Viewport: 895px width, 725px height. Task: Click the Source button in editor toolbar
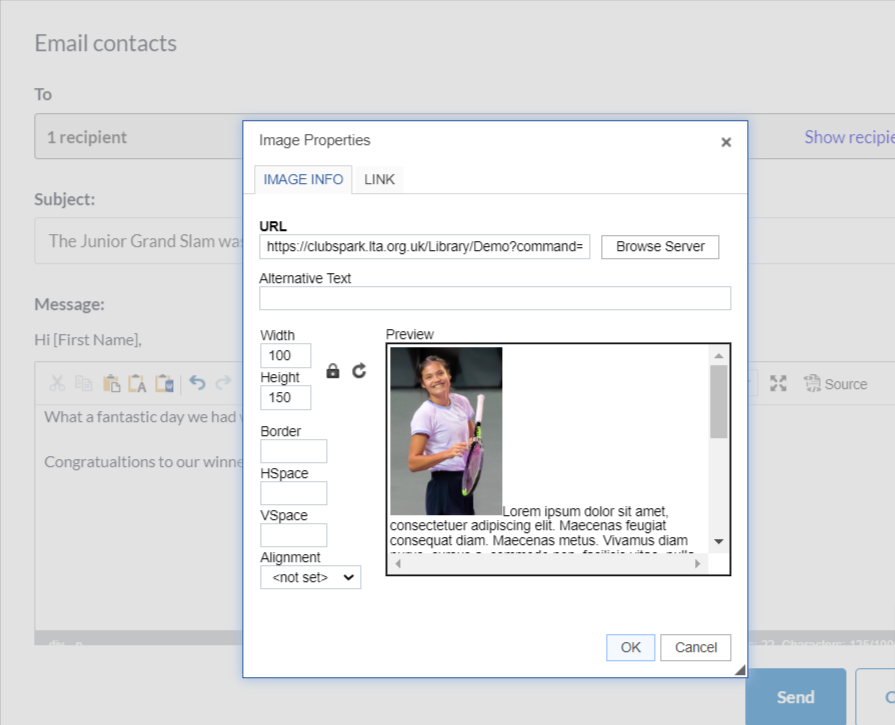tap(836, 384)
